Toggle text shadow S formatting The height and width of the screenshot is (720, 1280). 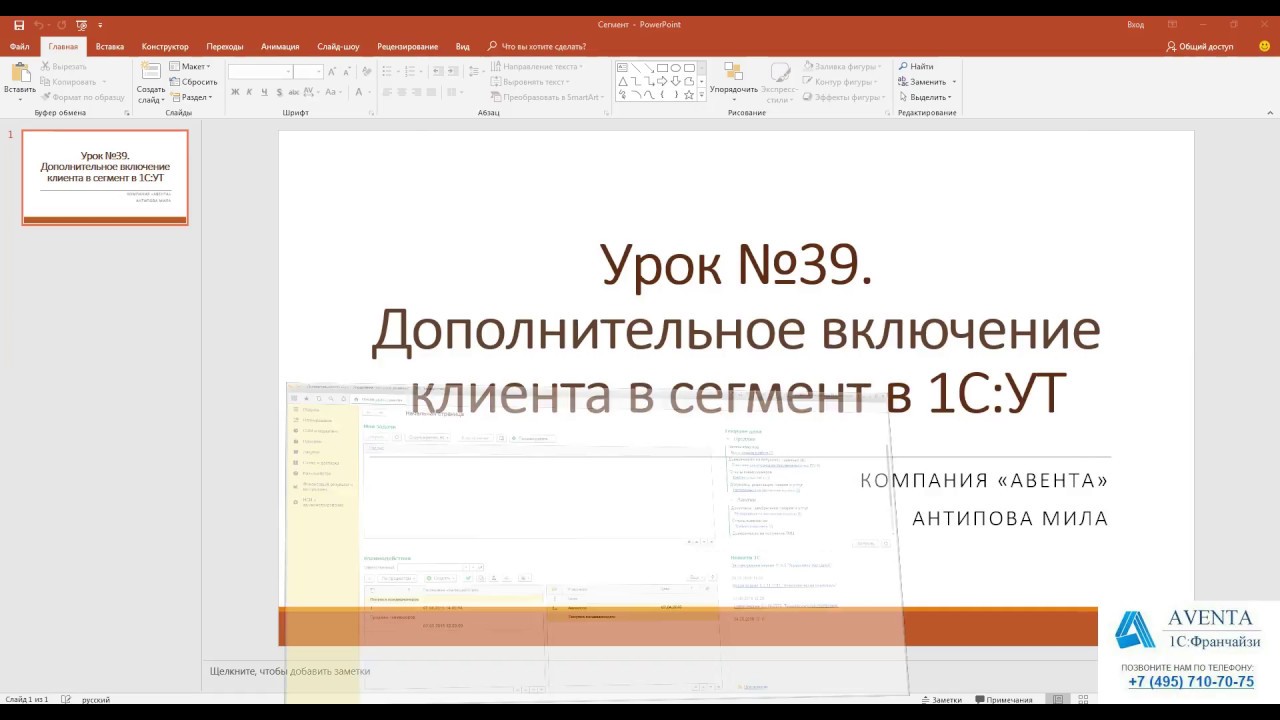click(278, 92)
